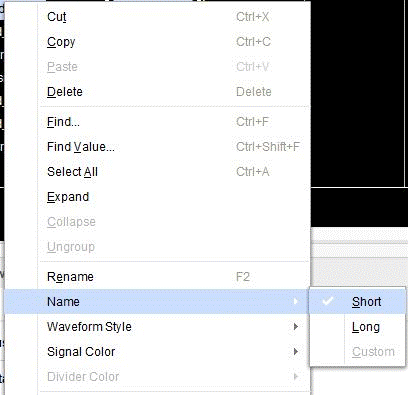Click the F2 shortcut beside Rename
The image size is (408, 395).
[243, 277]
